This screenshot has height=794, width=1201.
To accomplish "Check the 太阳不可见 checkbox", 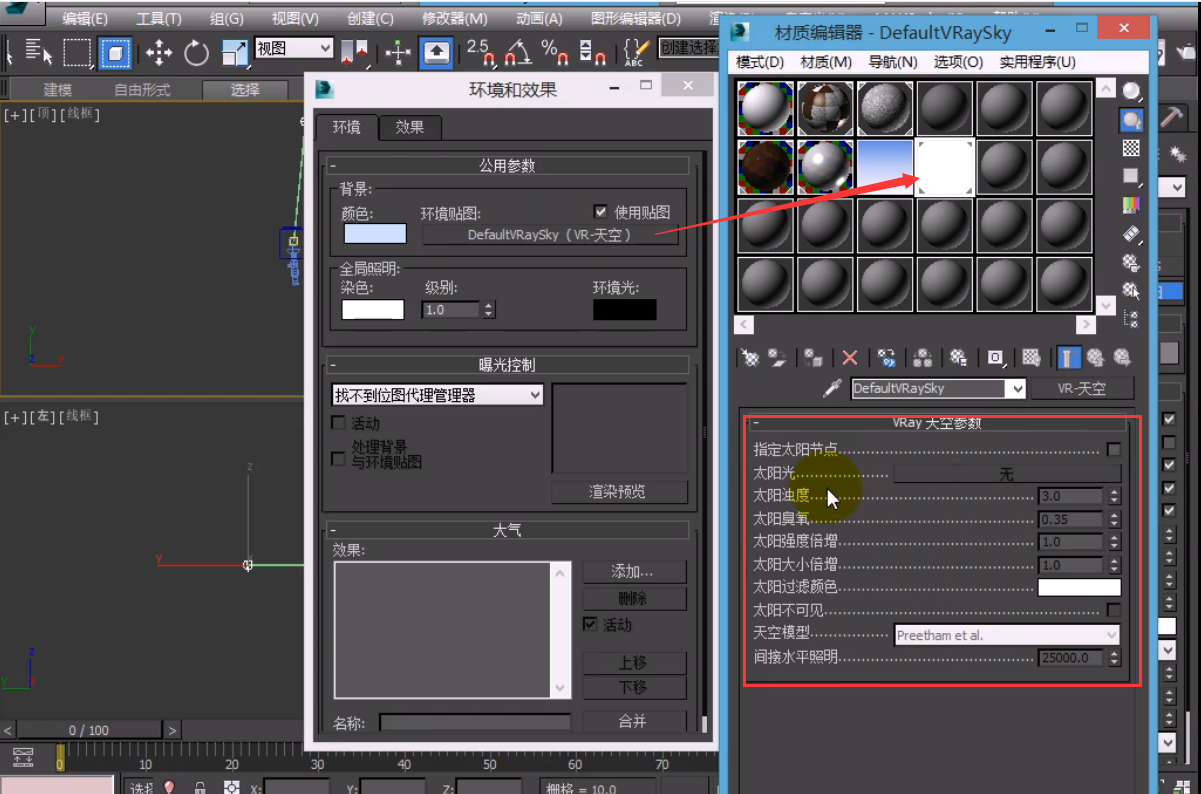I will pos(1113,610).
